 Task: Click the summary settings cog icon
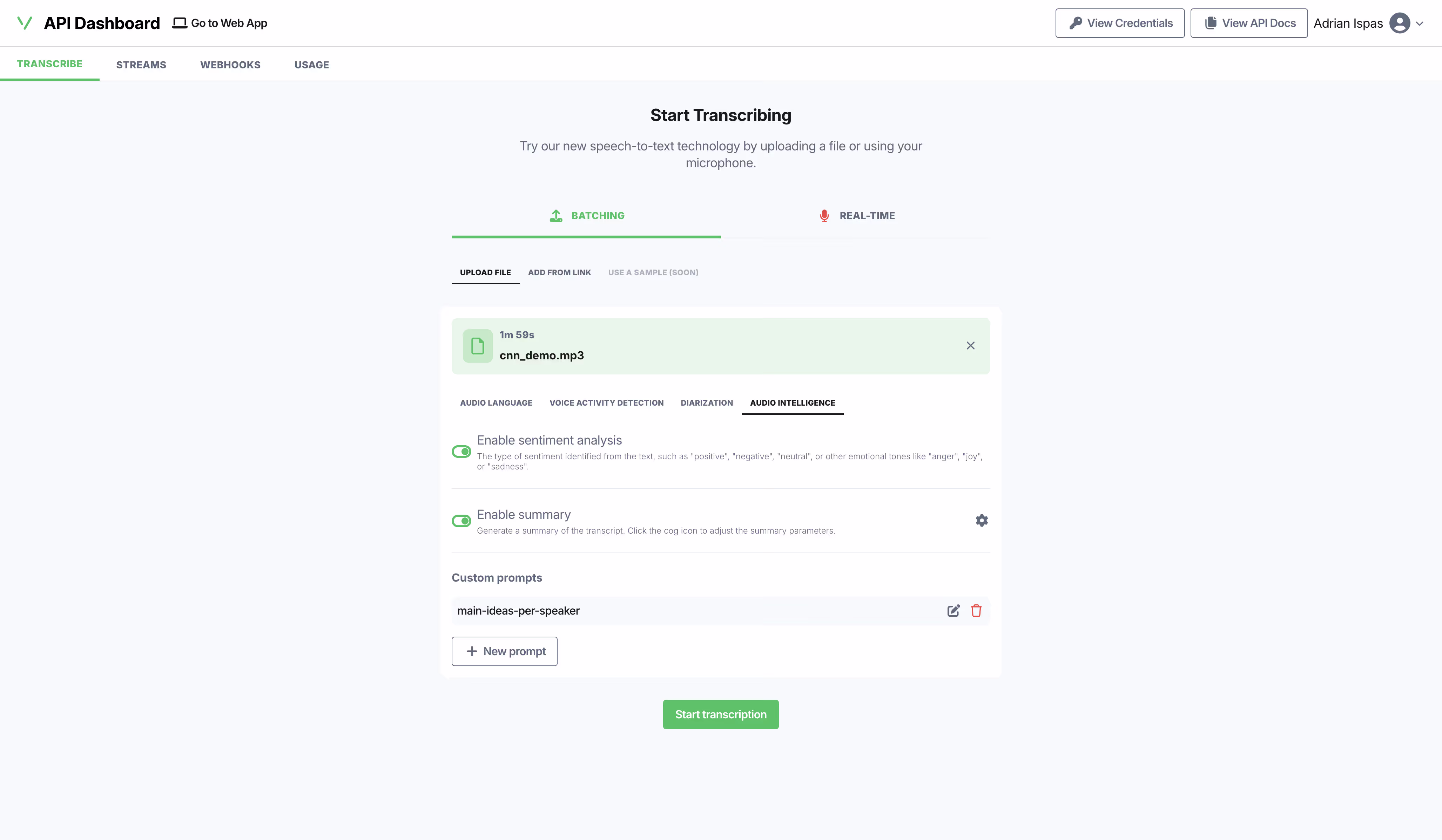click(x=981, y=520)
